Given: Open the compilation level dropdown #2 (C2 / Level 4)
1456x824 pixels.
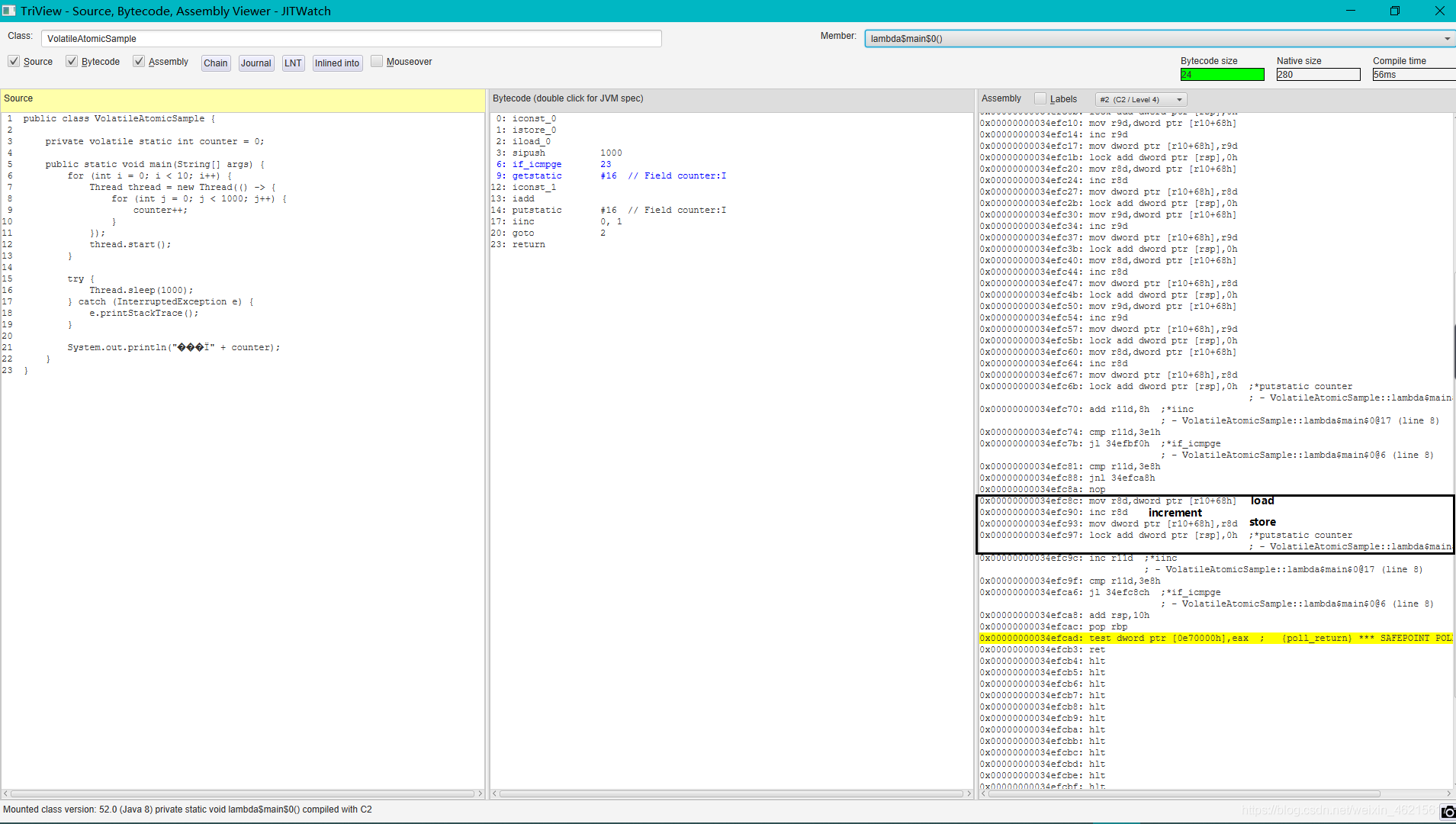Looking at the screenshot, I should pyautogui.click(x=1141, y=99).
